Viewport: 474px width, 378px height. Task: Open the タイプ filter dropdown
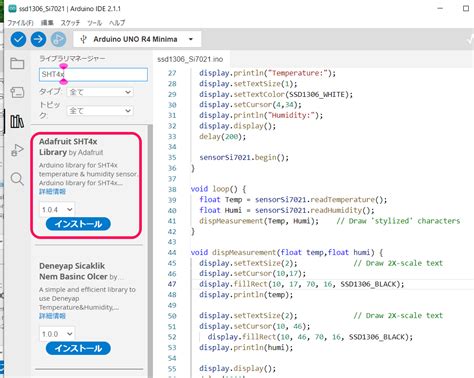click(100, 92)
